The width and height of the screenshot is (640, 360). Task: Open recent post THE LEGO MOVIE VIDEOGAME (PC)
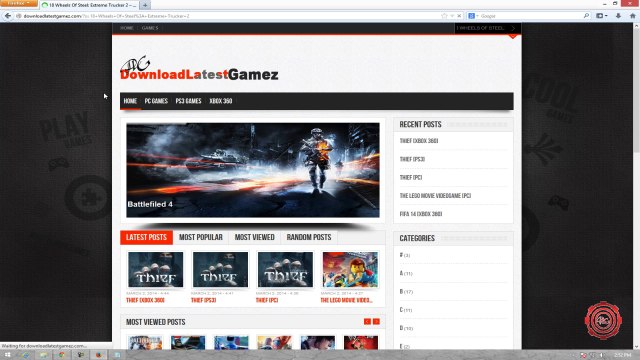point(435,196)
